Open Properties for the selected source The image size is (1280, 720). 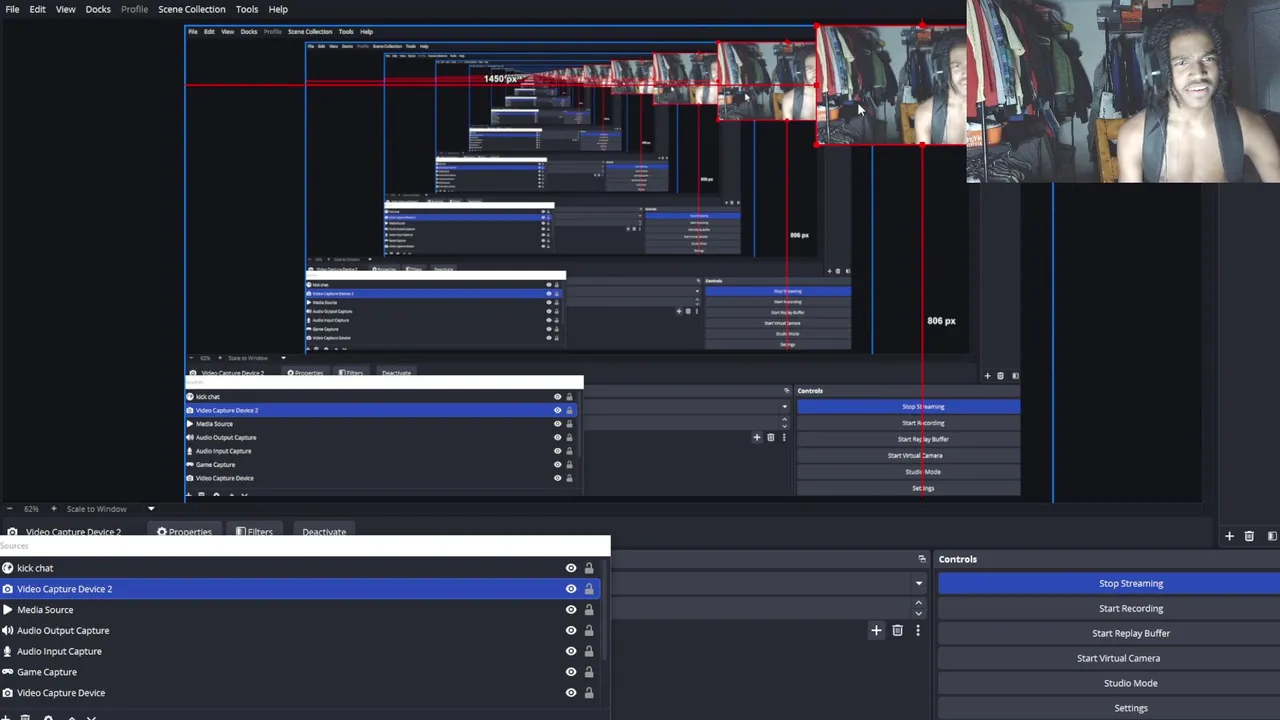pyautogui.click(x=184, y=532)
